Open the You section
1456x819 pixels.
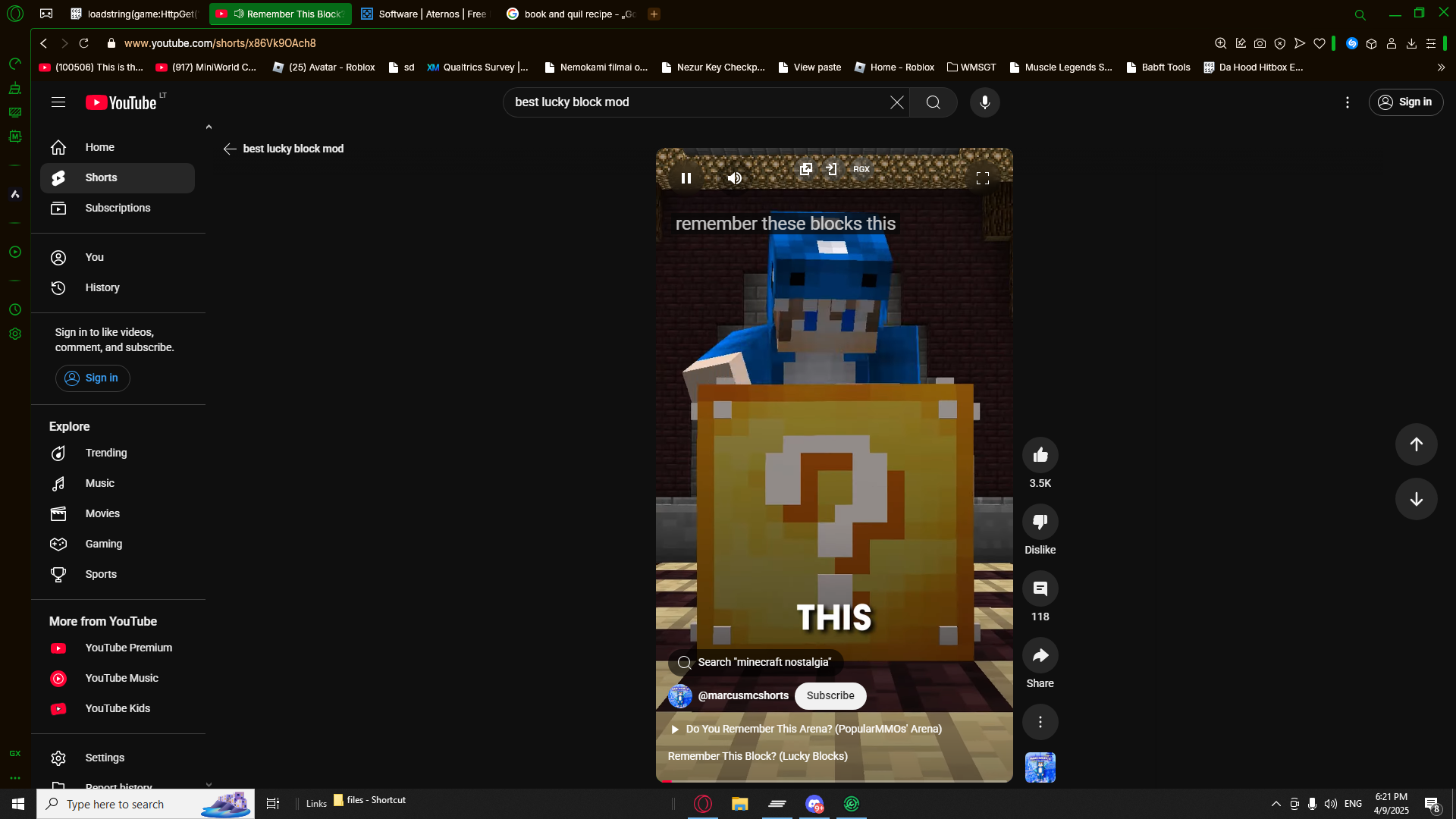(x=118, y=257)
